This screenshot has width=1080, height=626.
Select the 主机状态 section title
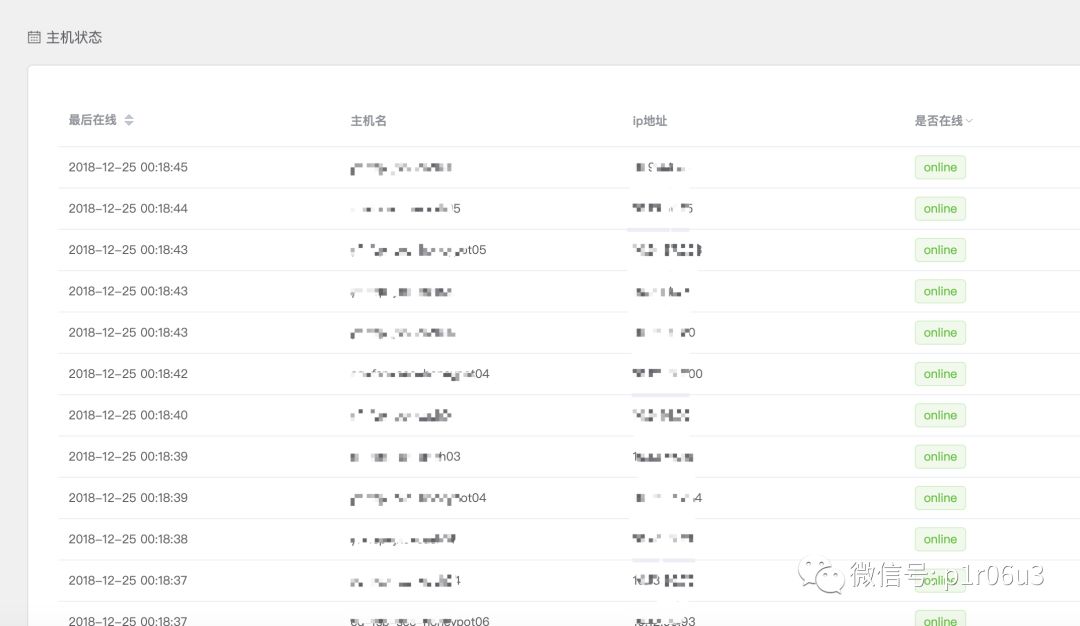pos(74,38)
